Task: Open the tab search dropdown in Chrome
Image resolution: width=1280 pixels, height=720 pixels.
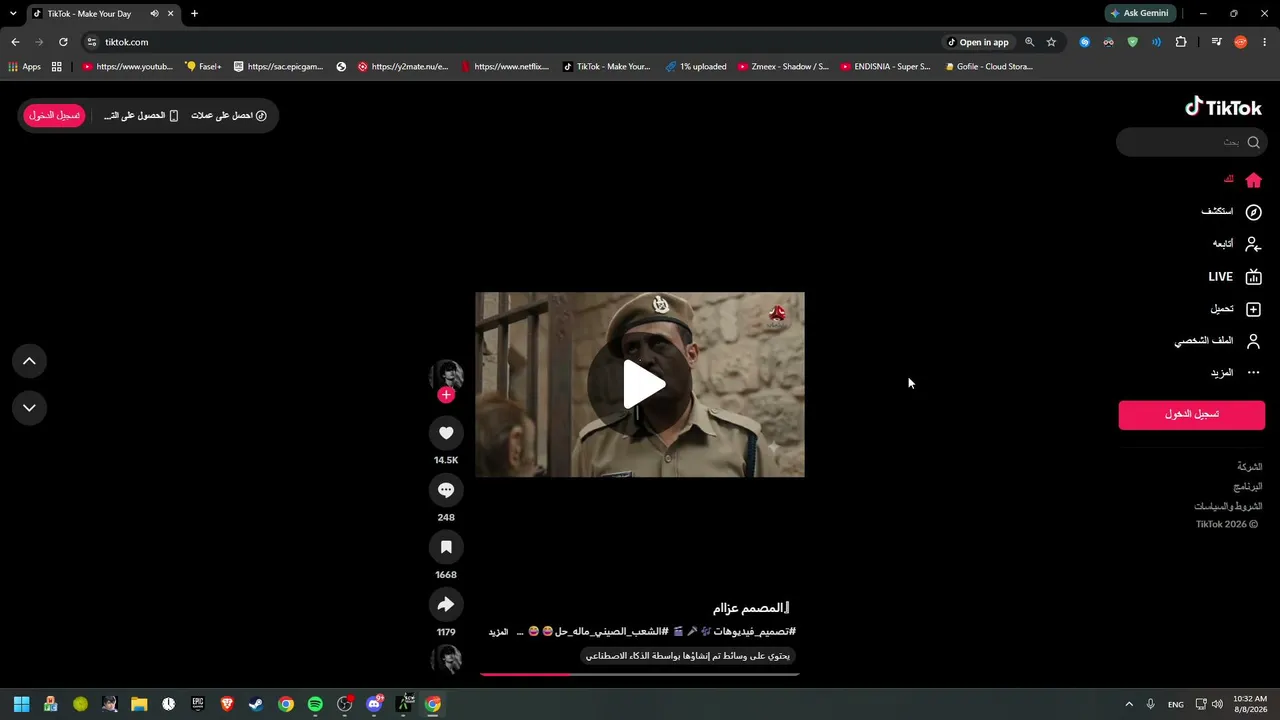Action: (13, 14)
